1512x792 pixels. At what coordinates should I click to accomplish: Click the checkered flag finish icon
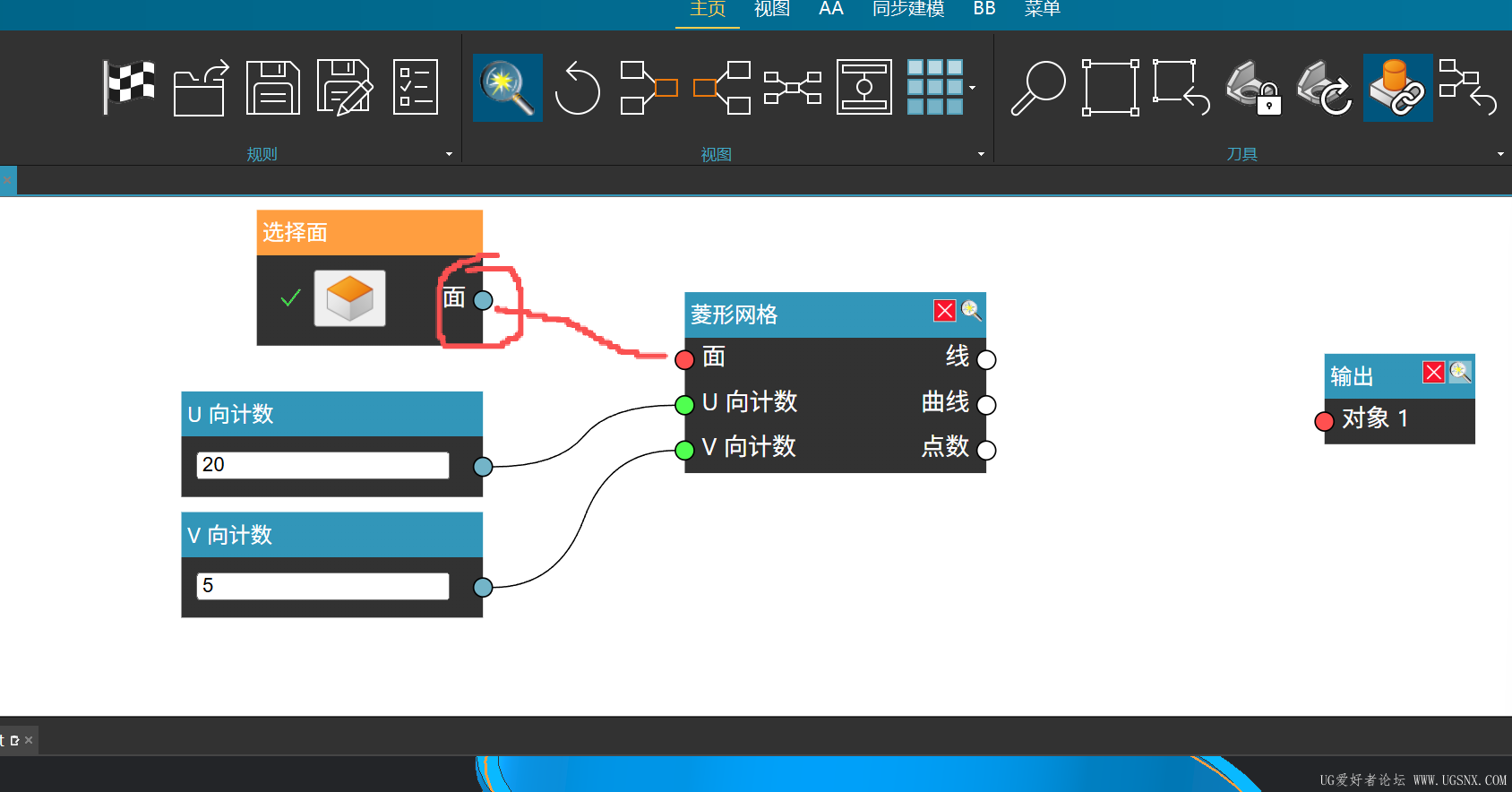pos(129,88)
